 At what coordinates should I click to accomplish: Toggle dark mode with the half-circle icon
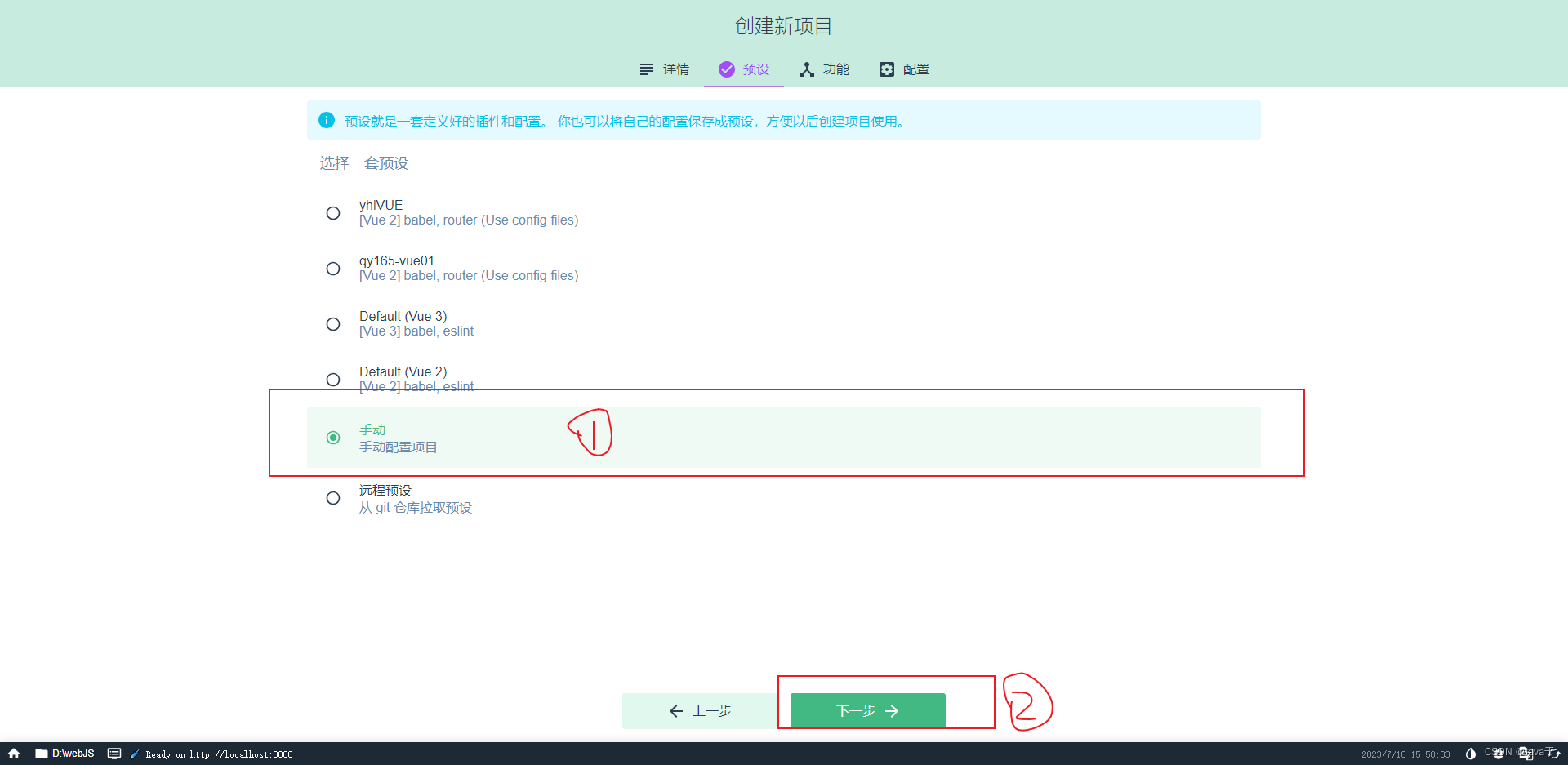[x=1470, y=754]
